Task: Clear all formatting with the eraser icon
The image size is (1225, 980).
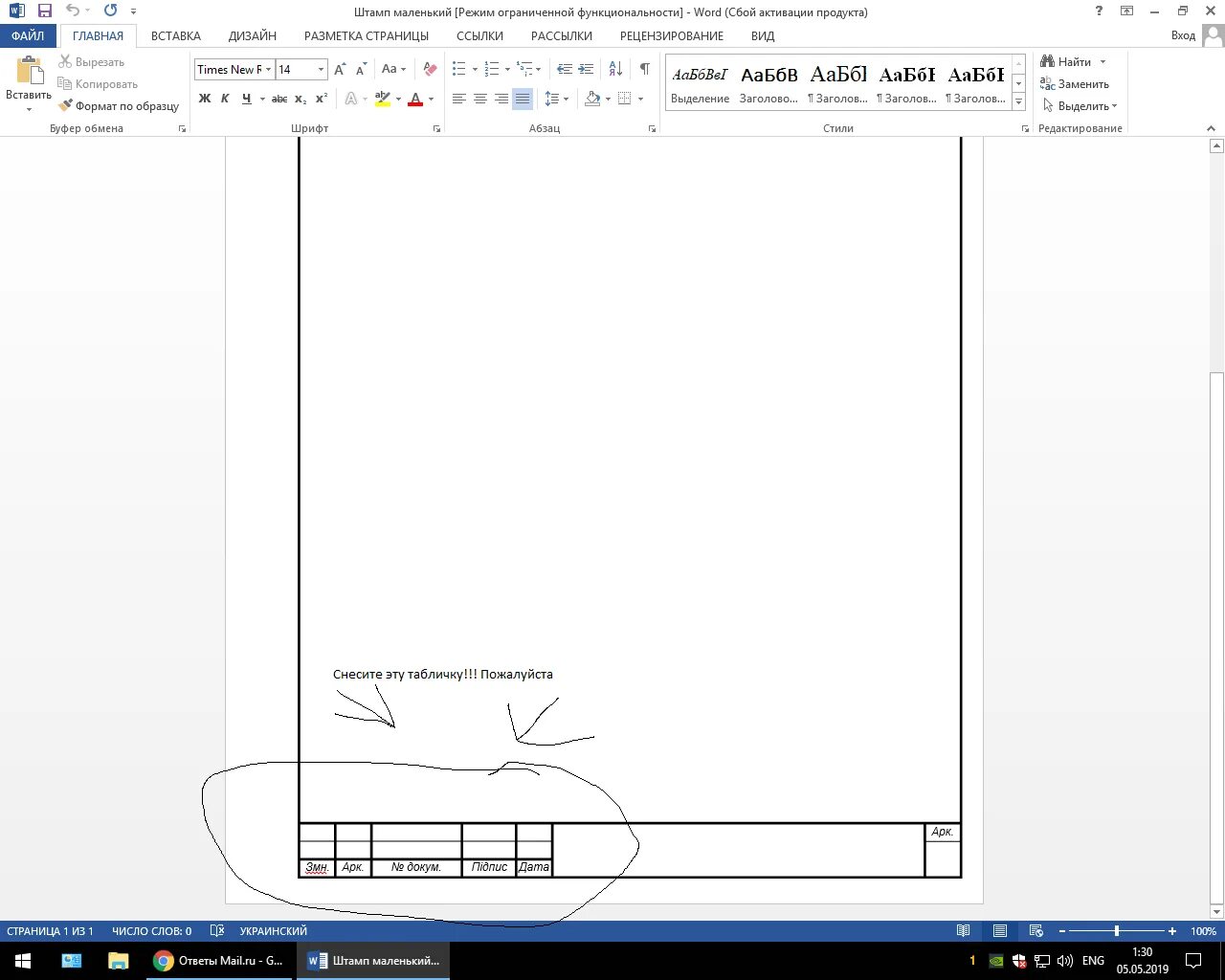Action: (430, 70)
